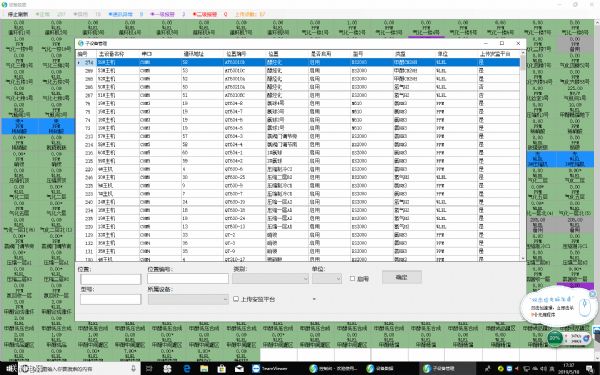The image size is (600, 375).
Task: Expand the 所属设备 combo box
Action: [188, 299]
